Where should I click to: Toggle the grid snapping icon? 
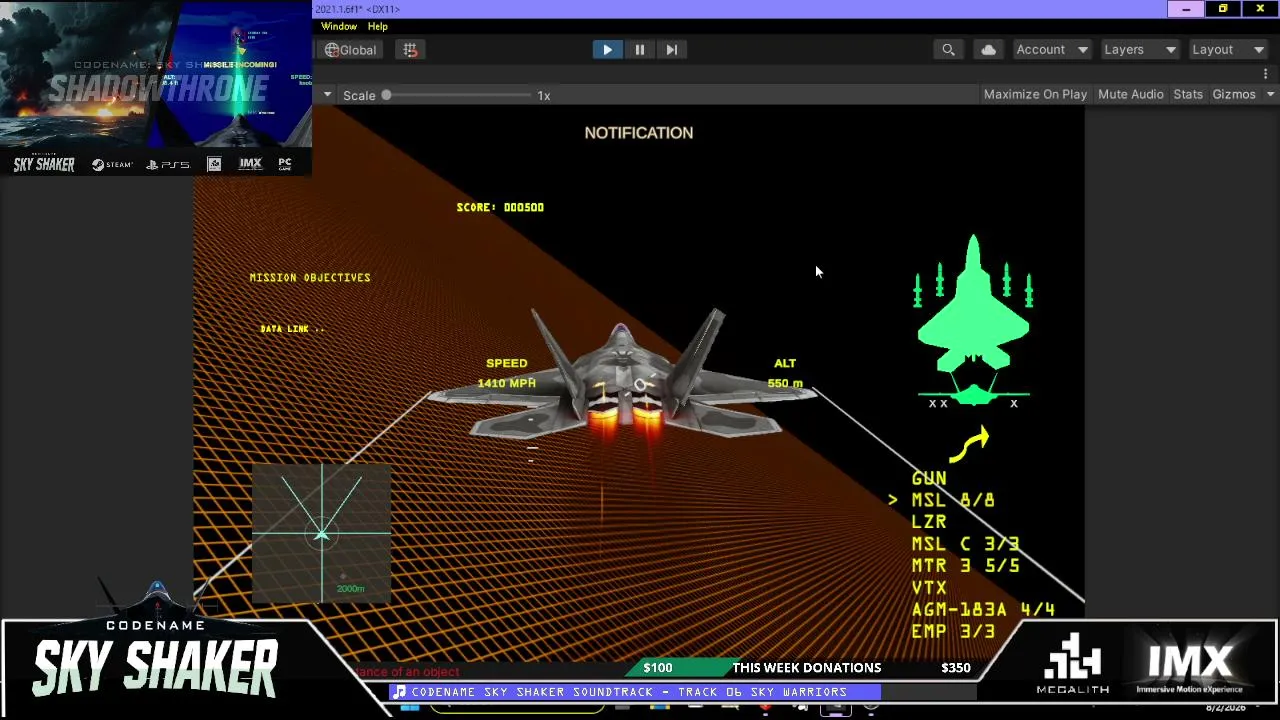click(x=410, y=50)
